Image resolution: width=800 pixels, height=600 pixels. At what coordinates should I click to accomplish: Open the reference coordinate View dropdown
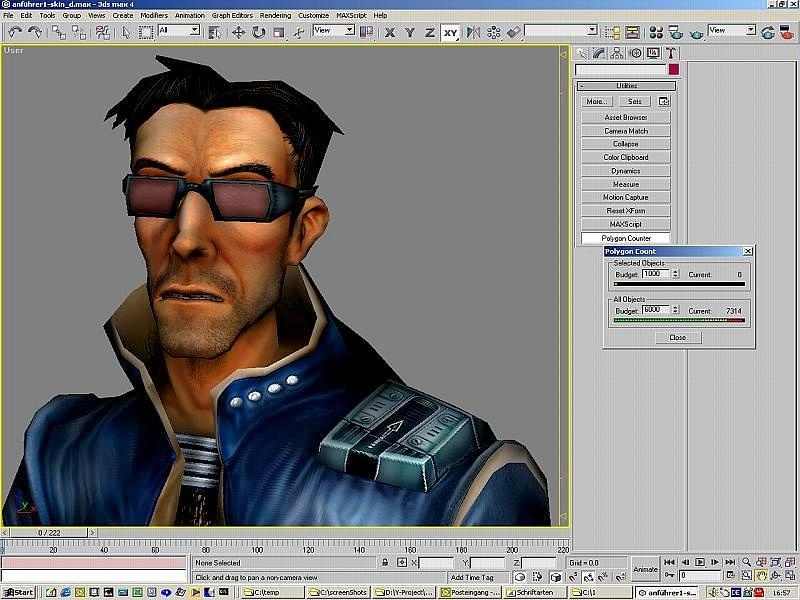(334, 31)
